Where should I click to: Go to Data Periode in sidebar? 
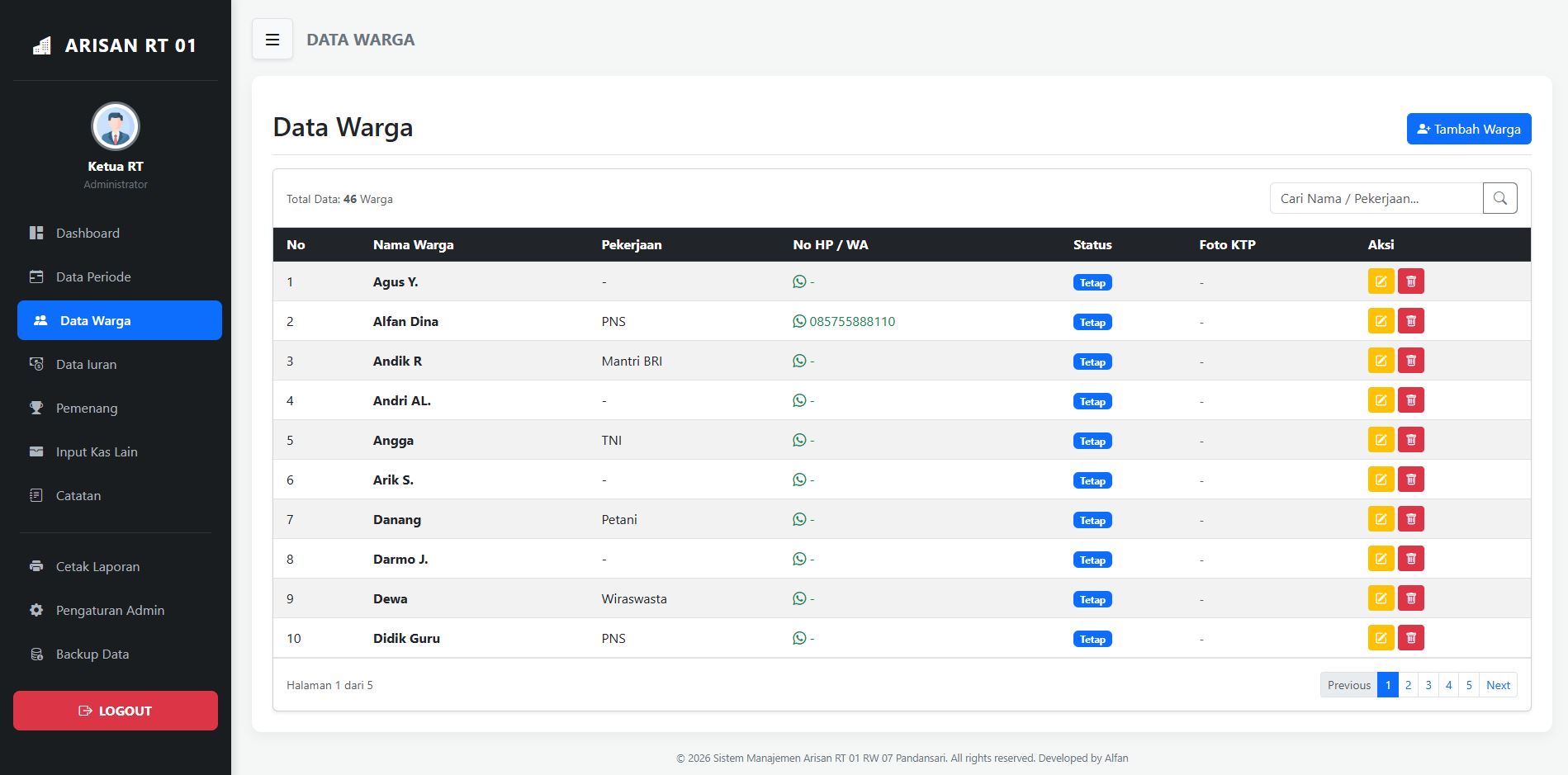coord(93,277)
